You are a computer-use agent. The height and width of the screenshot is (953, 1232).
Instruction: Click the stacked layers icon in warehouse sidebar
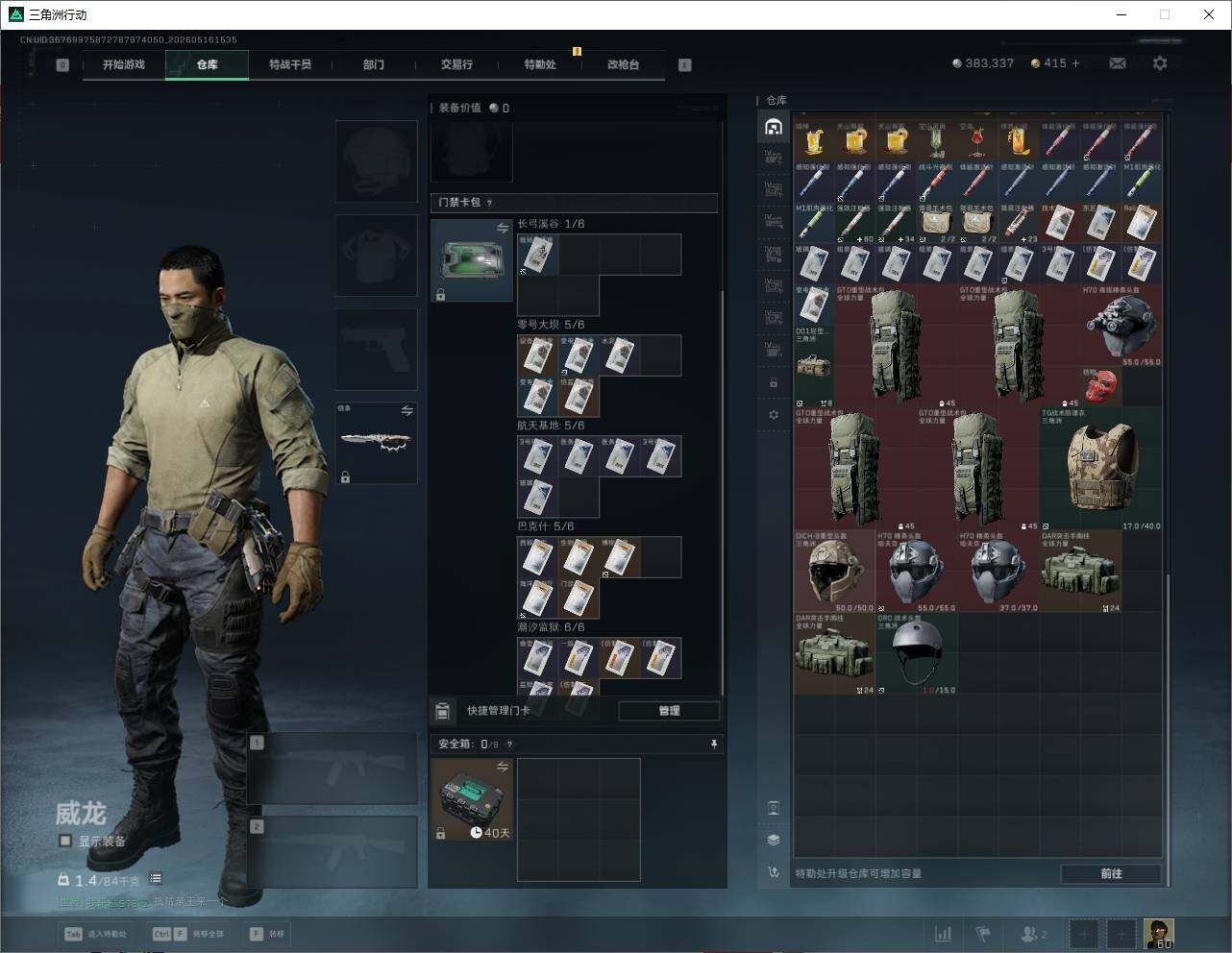[x=774, y=840]
